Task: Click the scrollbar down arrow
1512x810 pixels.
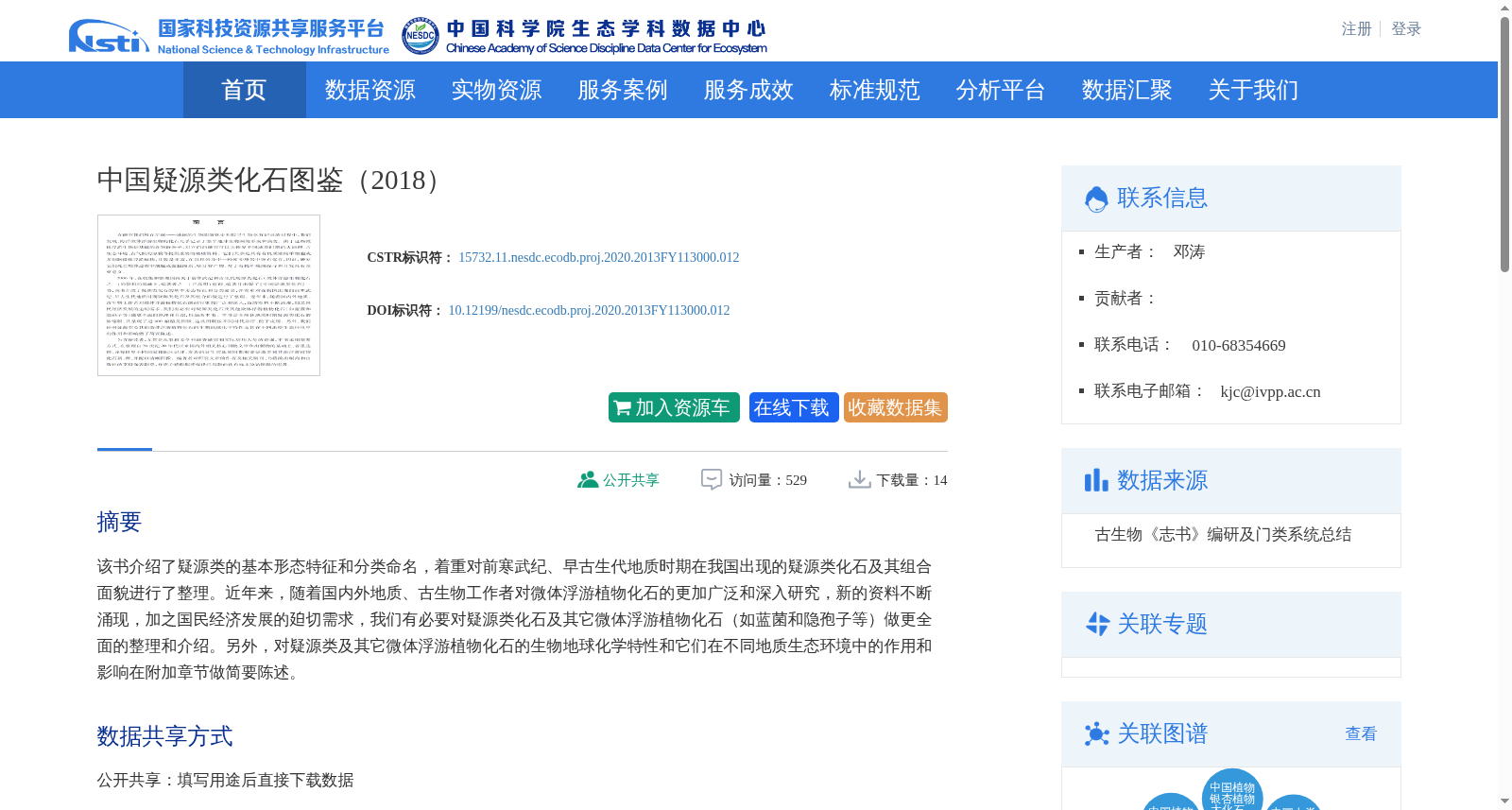Action: point(1504,801)
